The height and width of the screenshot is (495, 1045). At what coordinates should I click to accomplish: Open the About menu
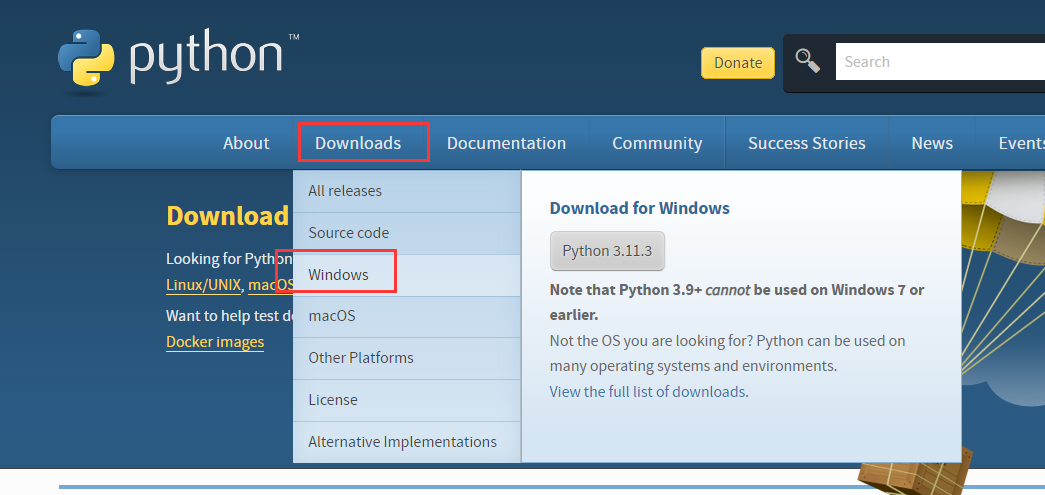246,143
